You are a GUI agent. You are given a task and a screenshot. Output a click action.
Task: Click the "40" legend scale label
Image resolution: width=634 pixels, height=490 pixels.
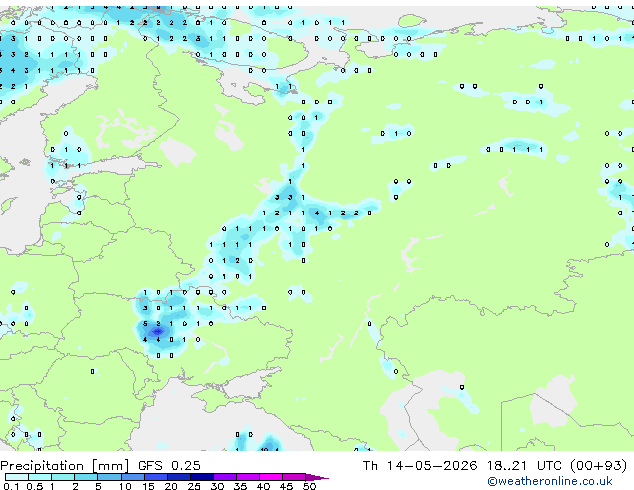[263, 486]
